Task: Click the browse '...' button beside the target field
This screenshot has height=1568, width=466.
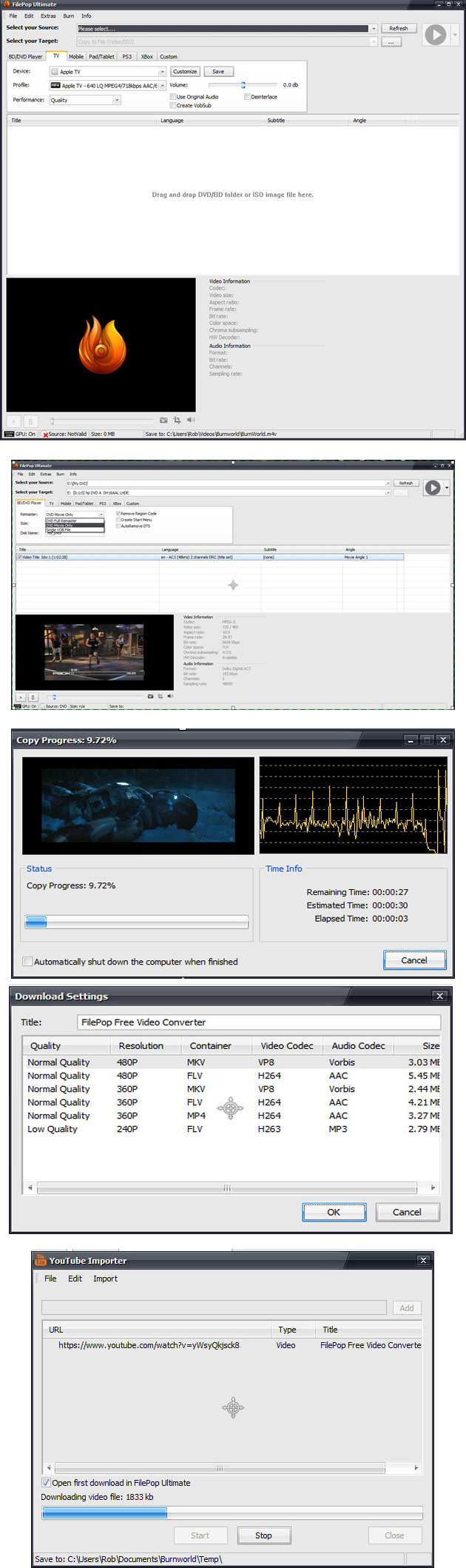Action: (x=391, y=41)
